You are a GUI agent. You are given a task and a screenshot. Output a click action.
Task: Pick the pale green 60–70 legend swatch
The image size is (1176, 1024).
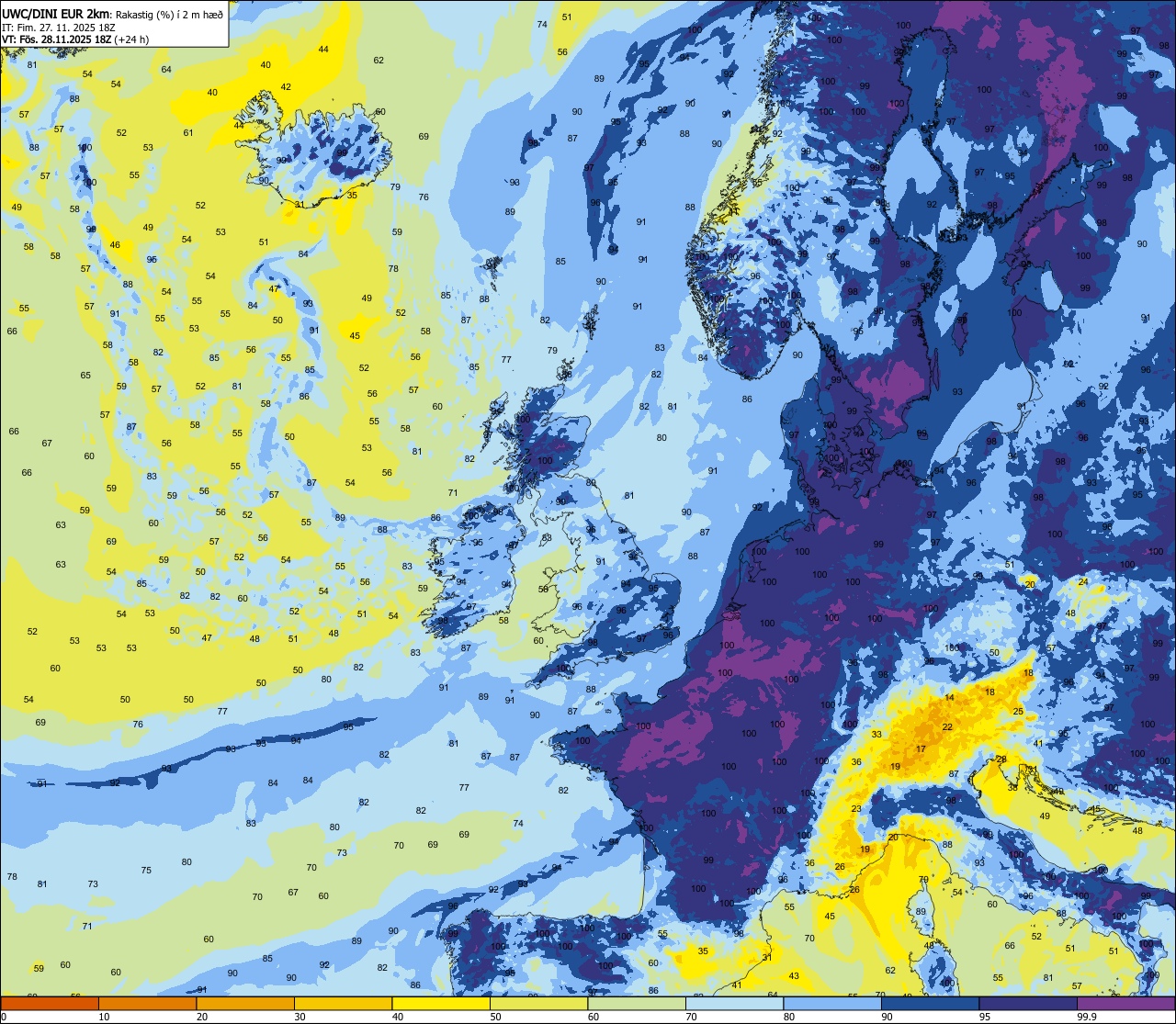(637, 1003)
